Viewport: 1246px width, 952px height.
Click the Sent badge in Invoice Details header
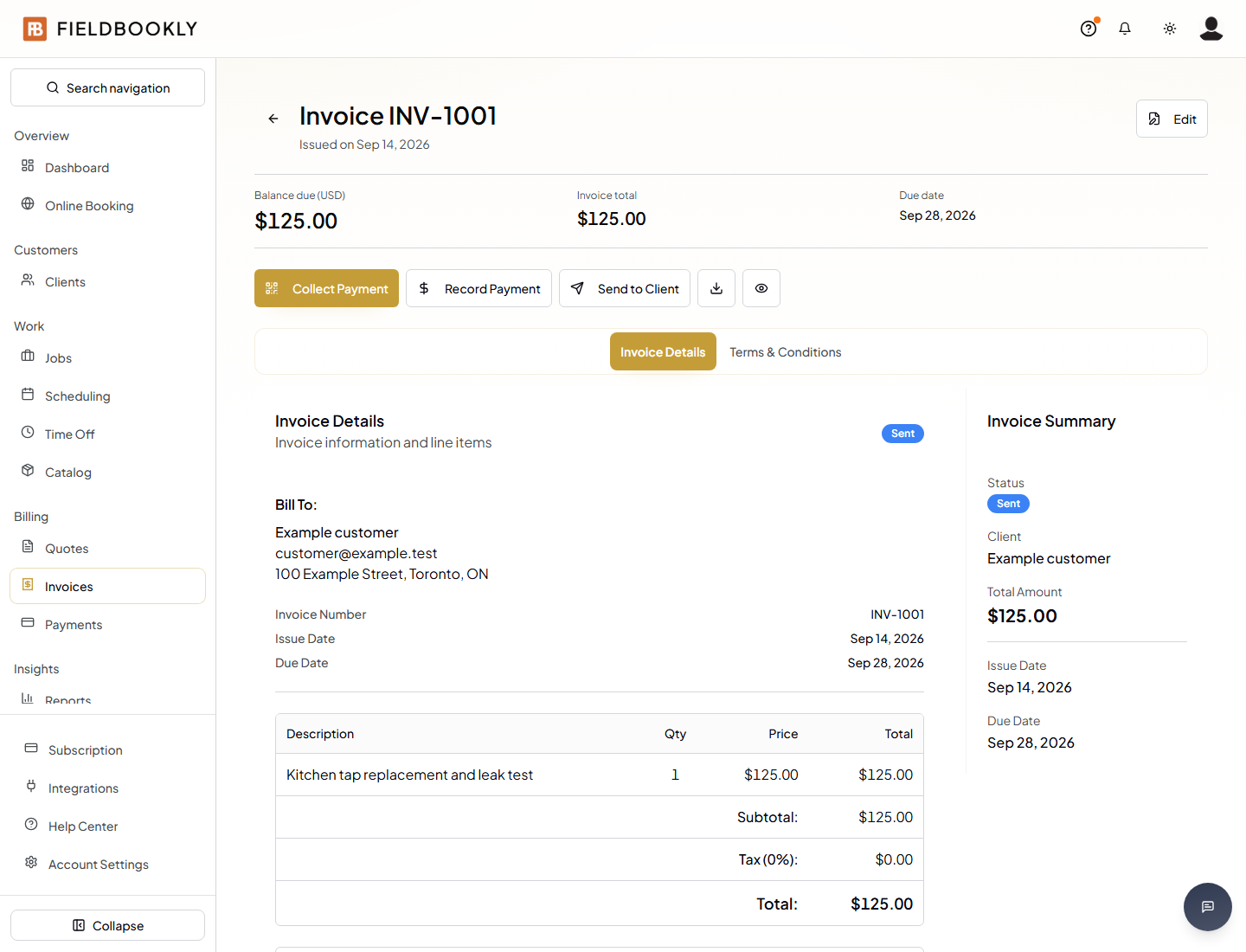pos(902,434)
